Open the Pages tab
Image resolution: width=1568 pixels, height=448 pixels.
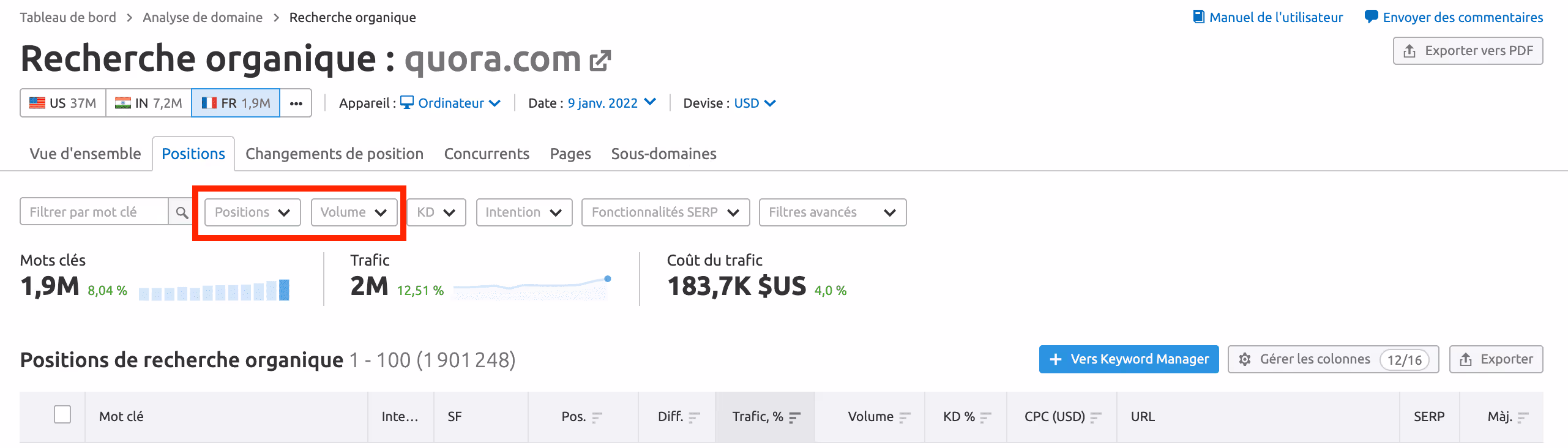point(570,154)
